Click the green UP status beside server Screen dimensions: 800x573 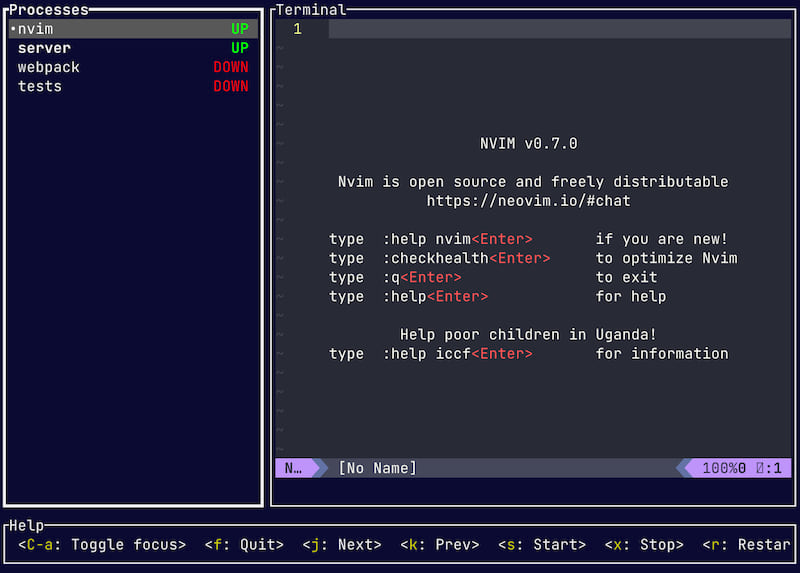240,48
